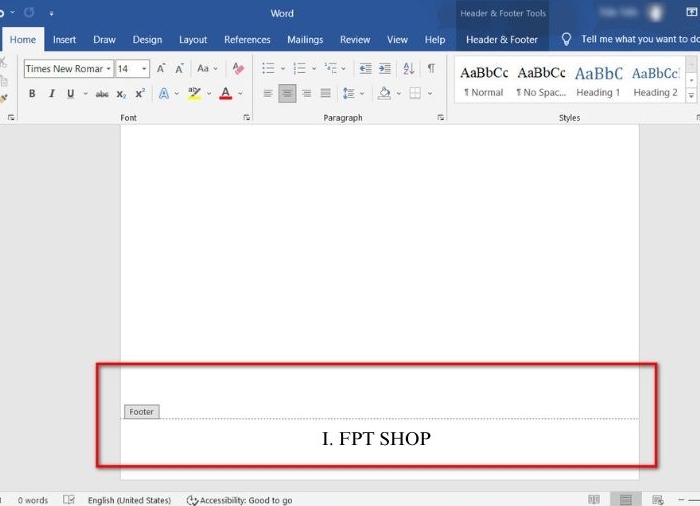Apply Text Highlight Color
Screen dimensions: 700x506
coord(194,94)
